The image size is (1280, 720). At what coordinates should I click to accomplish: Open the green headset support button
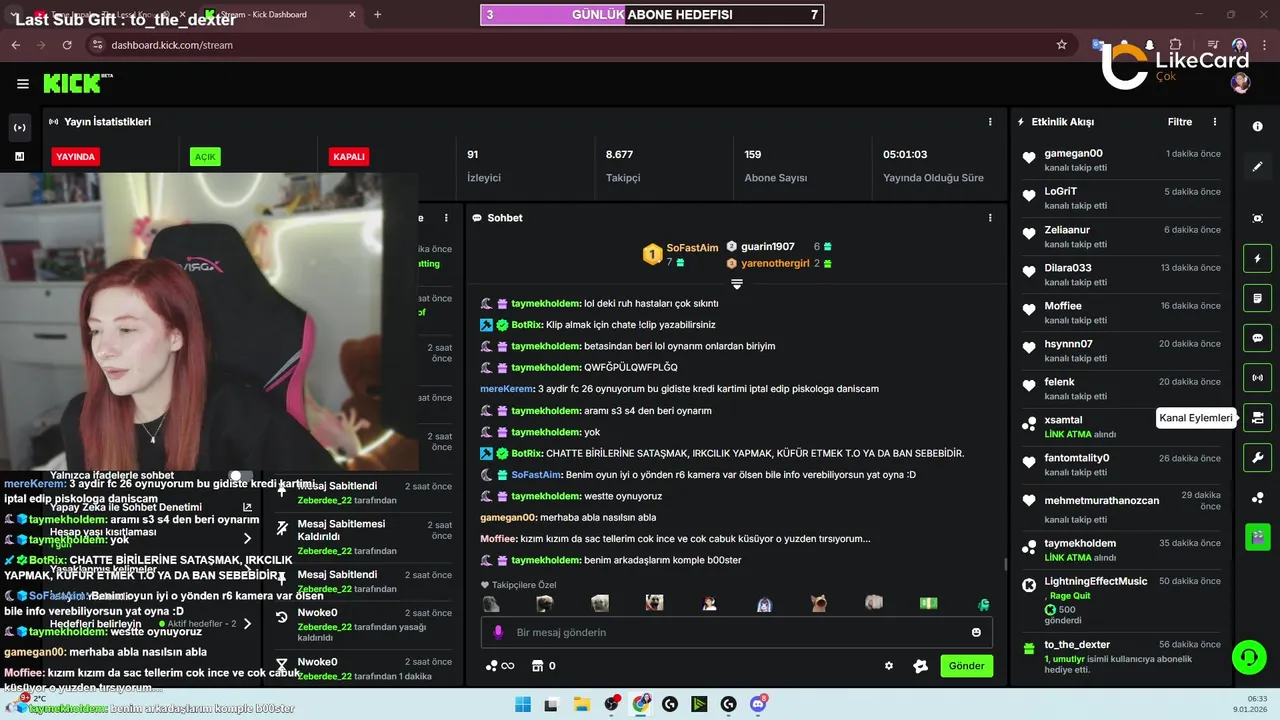(x=1248, y=657)
